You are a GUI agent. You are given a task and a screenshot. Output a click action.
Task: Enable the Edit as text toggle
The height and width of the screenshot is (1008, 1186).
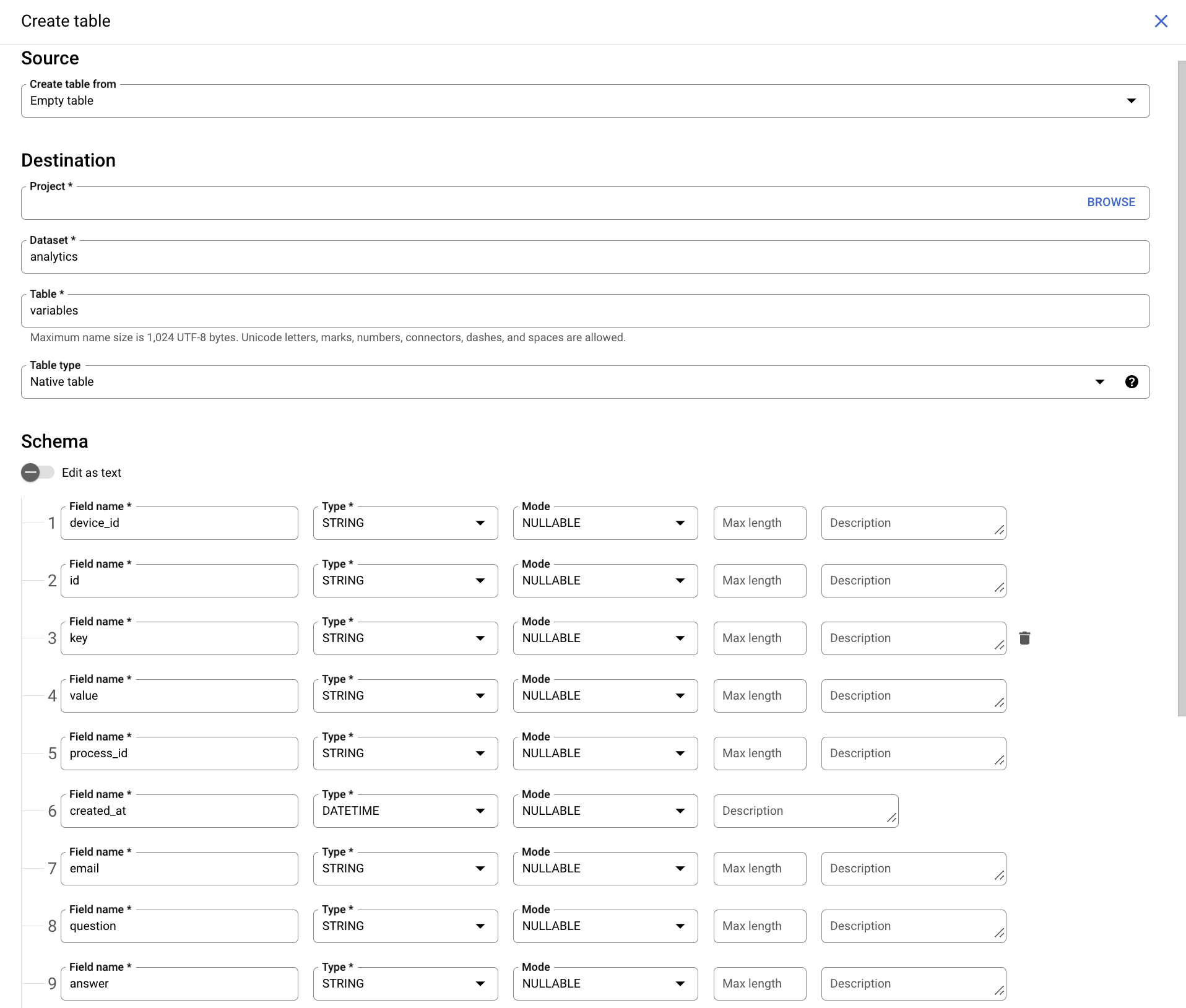[x=37, y=472]
